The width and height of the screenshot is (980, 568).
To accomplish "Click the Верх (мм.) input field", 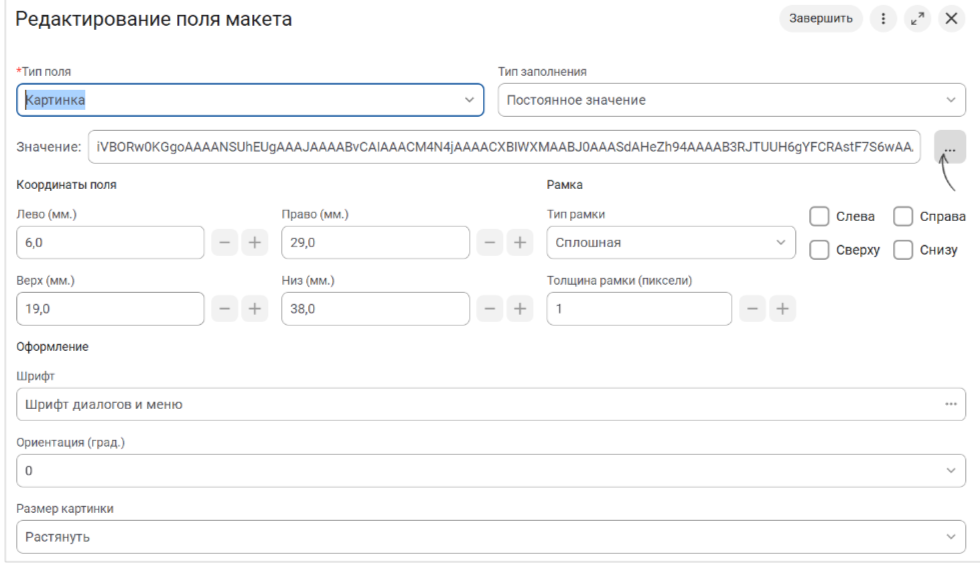I will (x=110, y=309).
